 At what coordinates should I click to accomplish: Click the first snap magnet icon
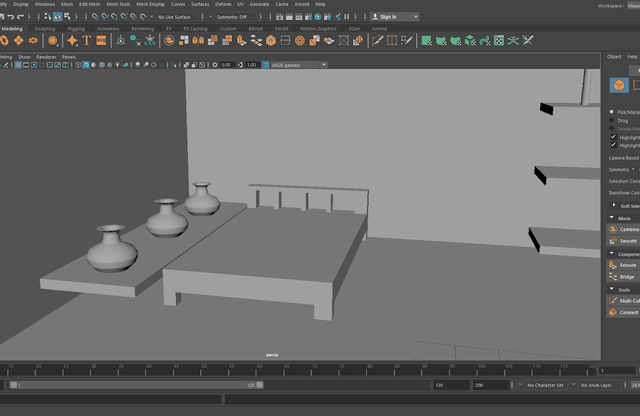pyautogui.click(x=95, y=17)
